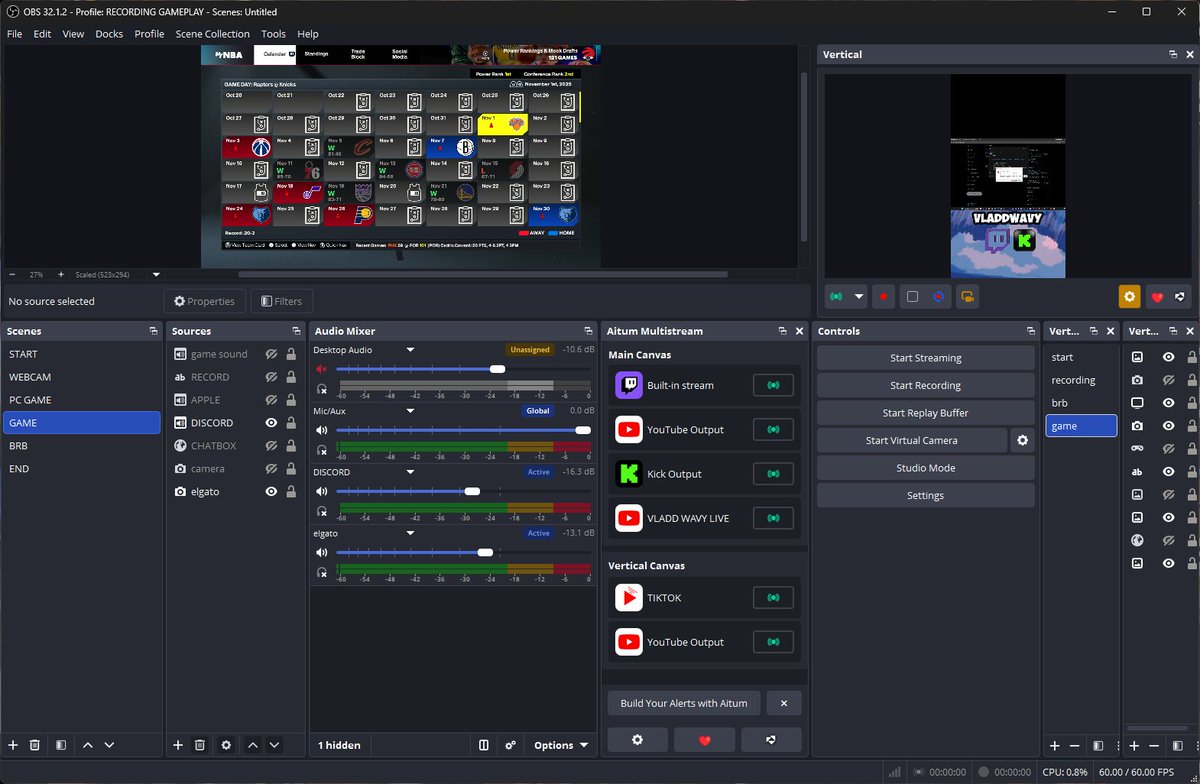Open advanced audio properties gears icon
This screenshot has height=784, width=1200.
(x=510, y=745)
